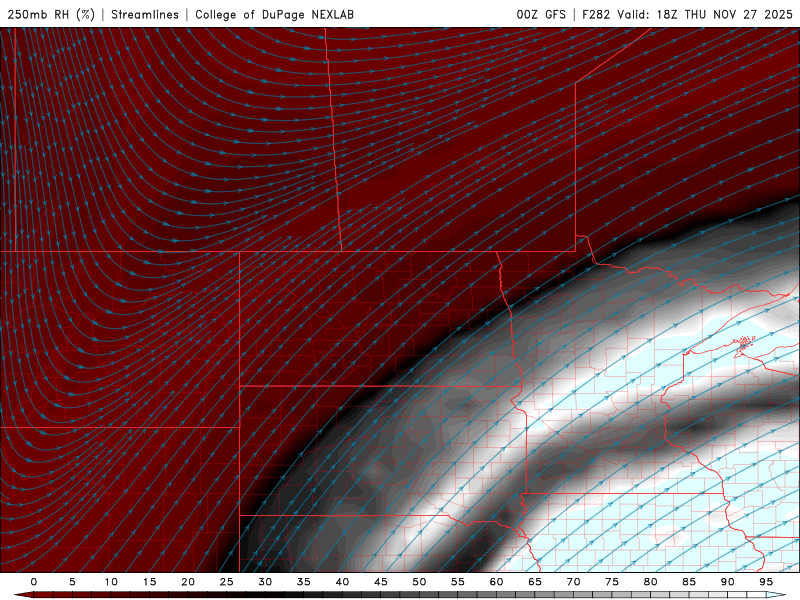Click the "25" colorbar tick label

pyautogui.click(x=227, y=582)
